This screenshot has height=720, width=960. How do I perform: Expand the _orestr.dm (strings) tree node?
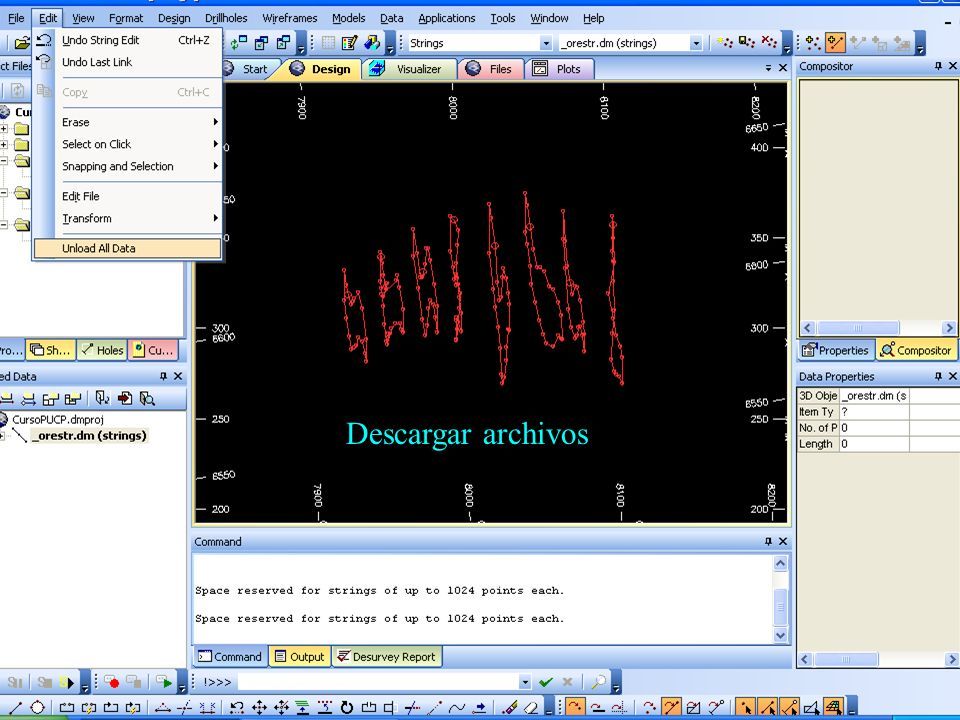click(x=2, y=436)
